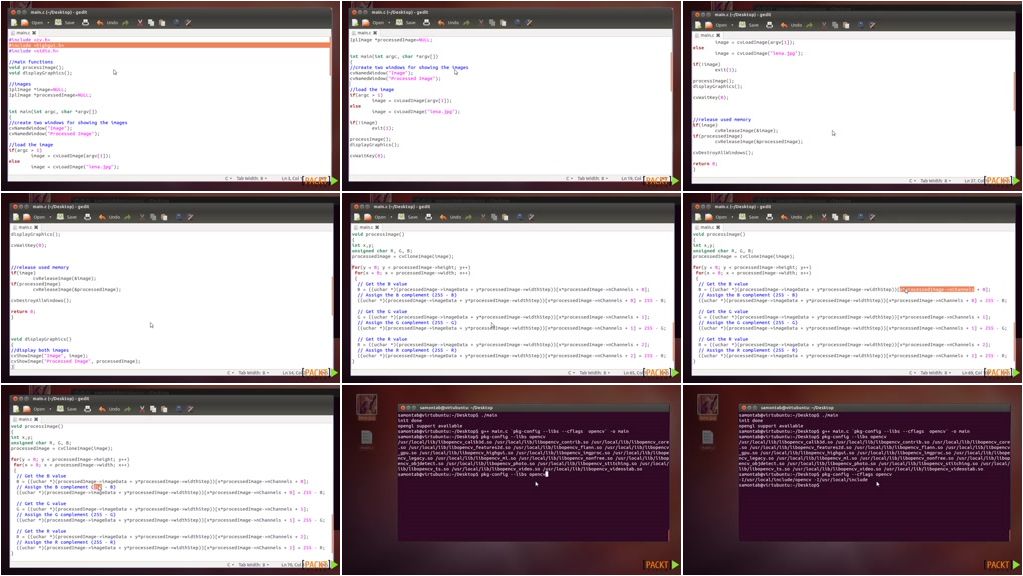
Task: Click Save in frame ending with return 0
Action: pos(750,25)
